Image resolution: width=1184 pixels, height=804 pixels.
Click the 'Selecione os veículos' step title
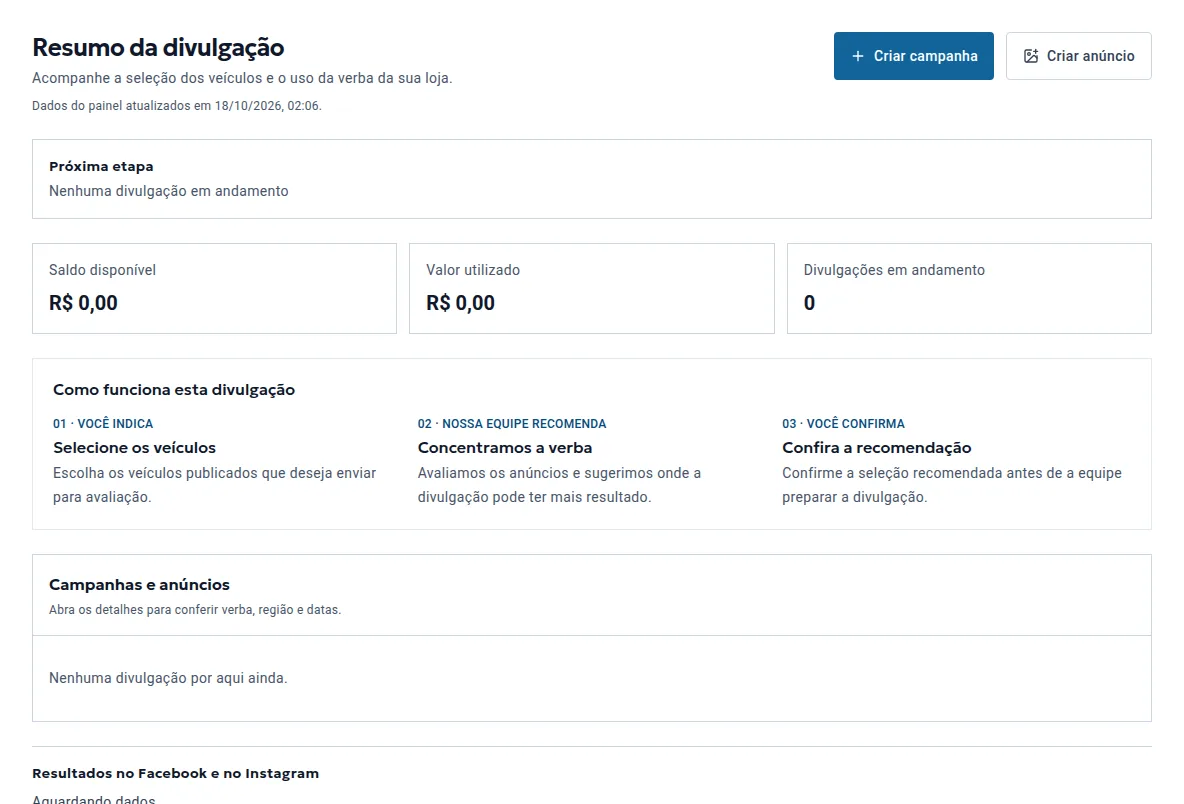coord(134,448)
